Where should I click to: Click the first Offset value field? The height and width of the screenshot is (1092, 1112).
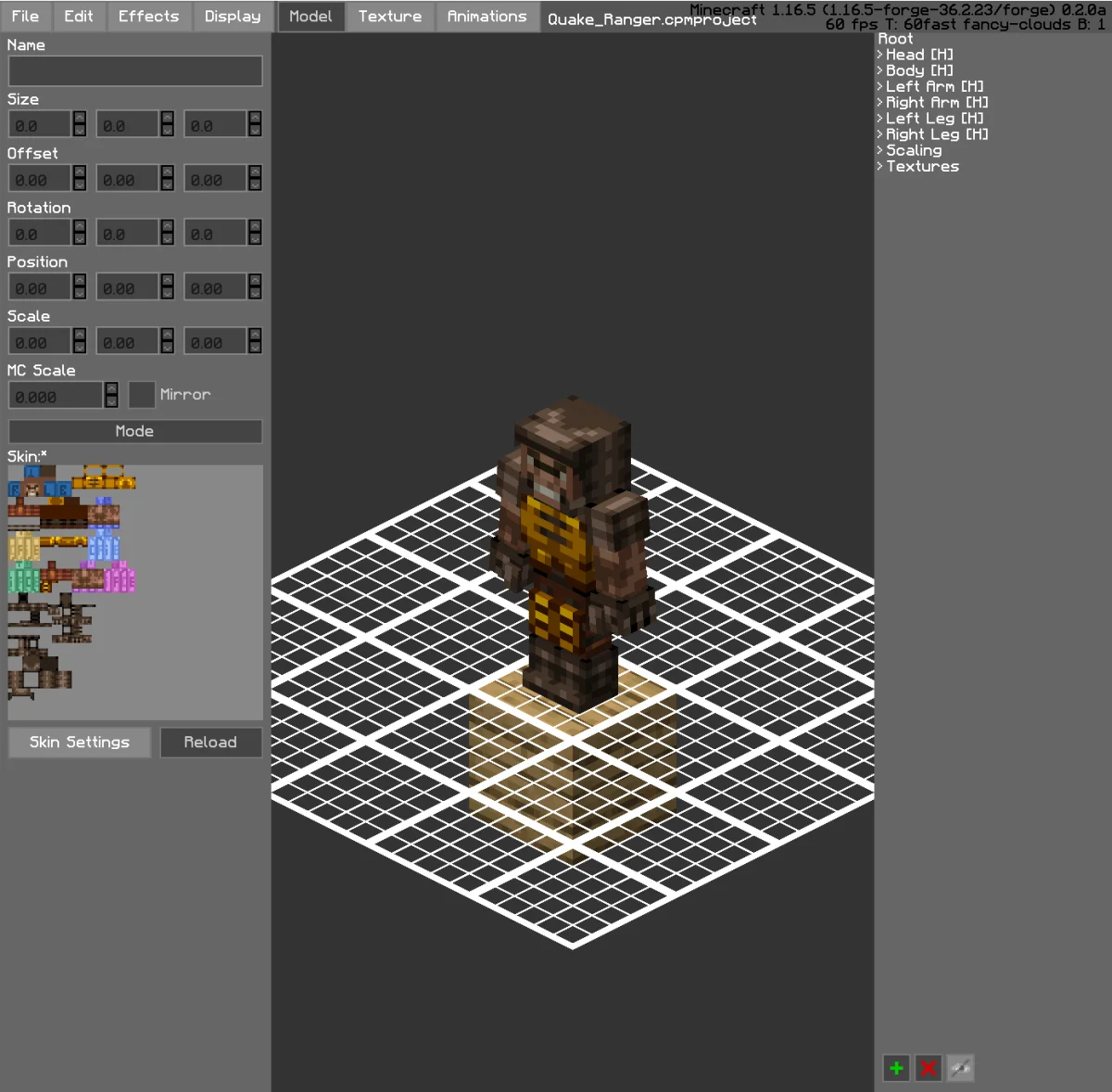pos(40,179)
